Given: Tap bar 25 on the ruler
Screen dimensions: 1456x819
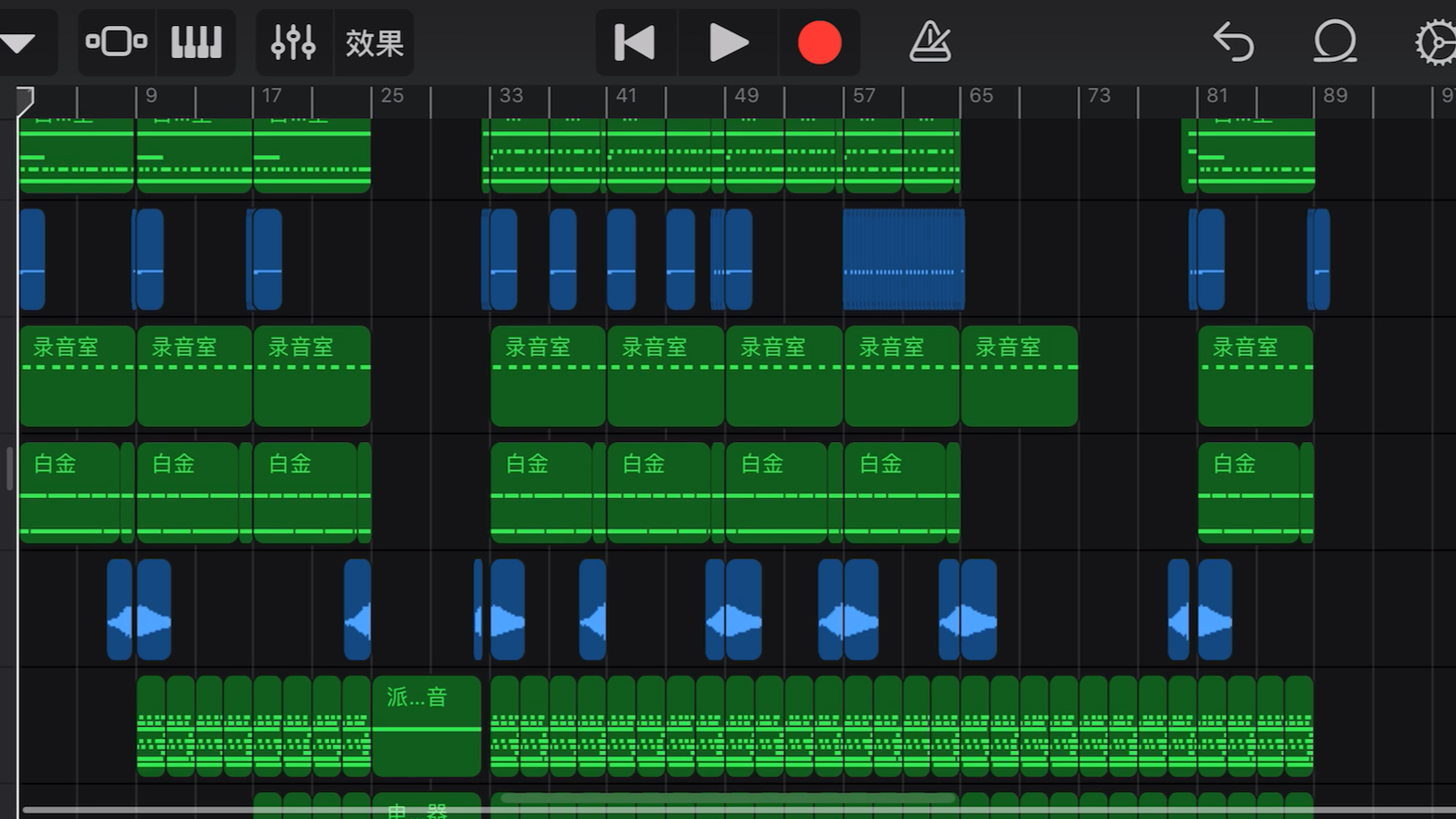Looking at the screenshot, I should pos(392,96).
